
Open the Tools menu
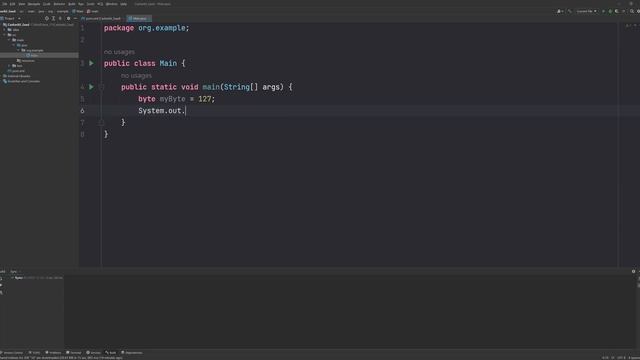tap(90, 4)
